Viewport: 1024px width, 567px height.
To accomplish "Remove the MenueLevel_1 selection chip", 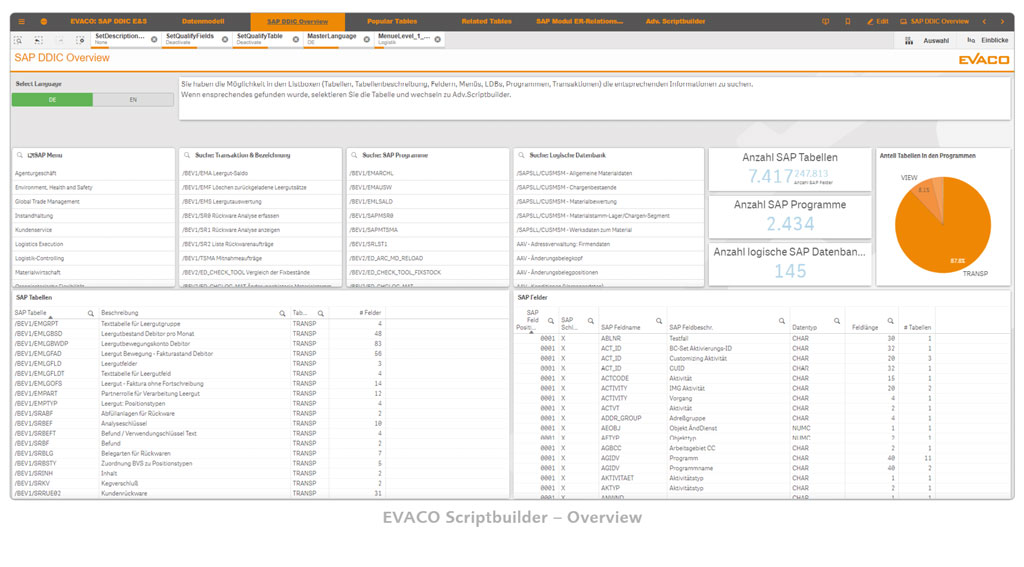I will (438, 40).
